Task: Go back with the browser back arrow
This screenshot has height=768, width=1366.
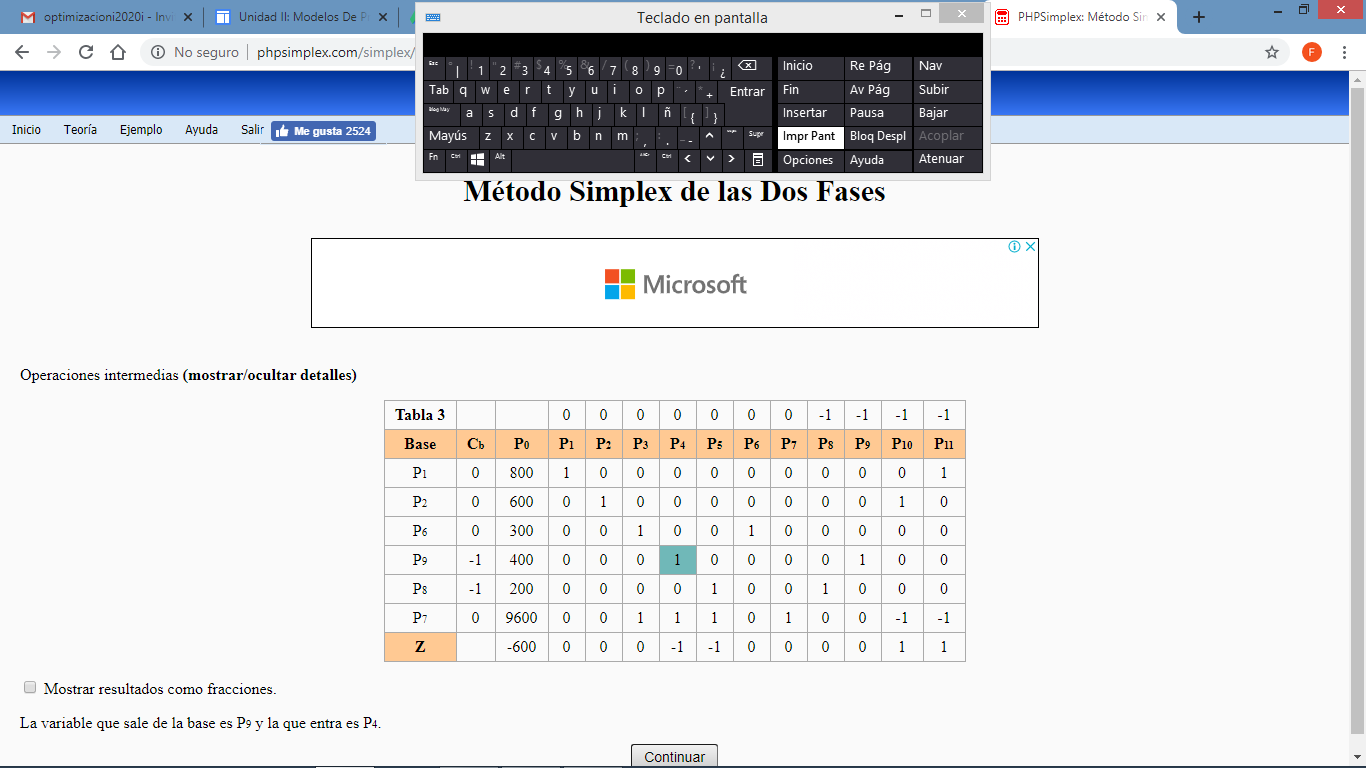Action: (22, 52)
